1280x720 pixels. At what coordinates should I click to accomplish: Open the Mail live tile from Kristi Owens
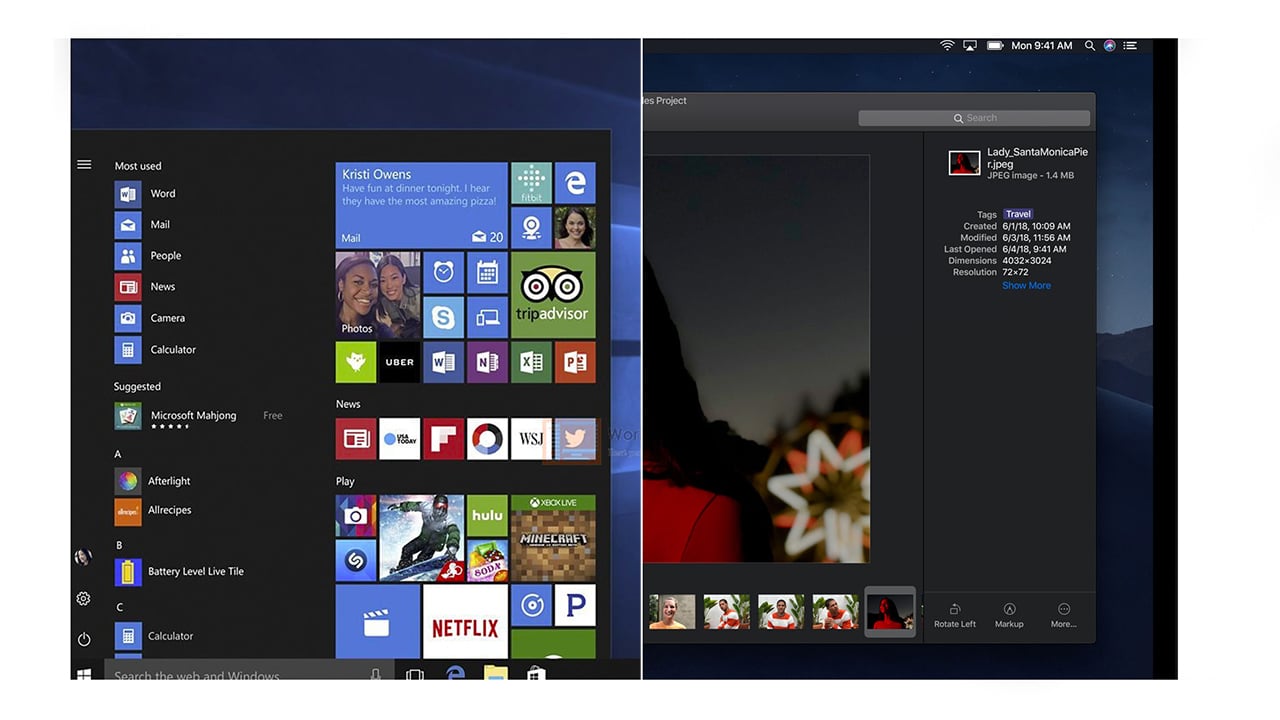point(421,205)
